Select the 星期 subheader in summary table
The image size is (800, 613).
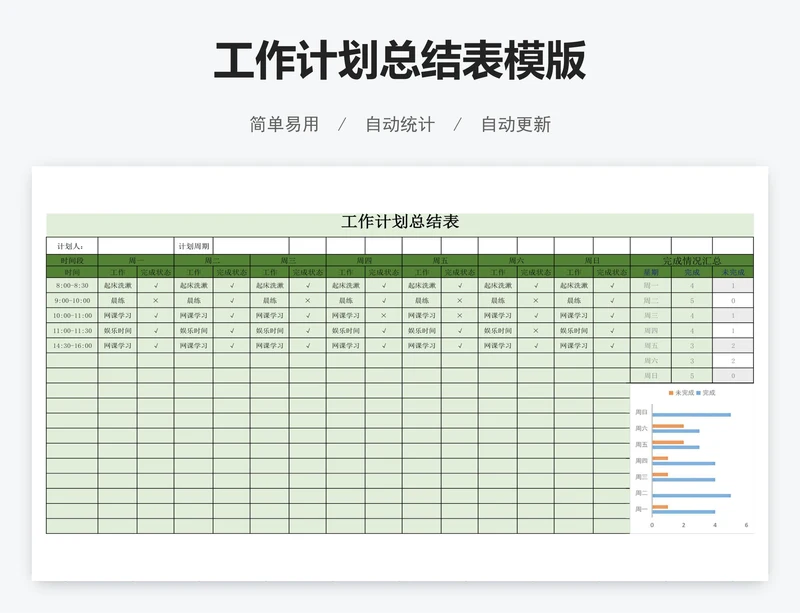pos(651,272)
